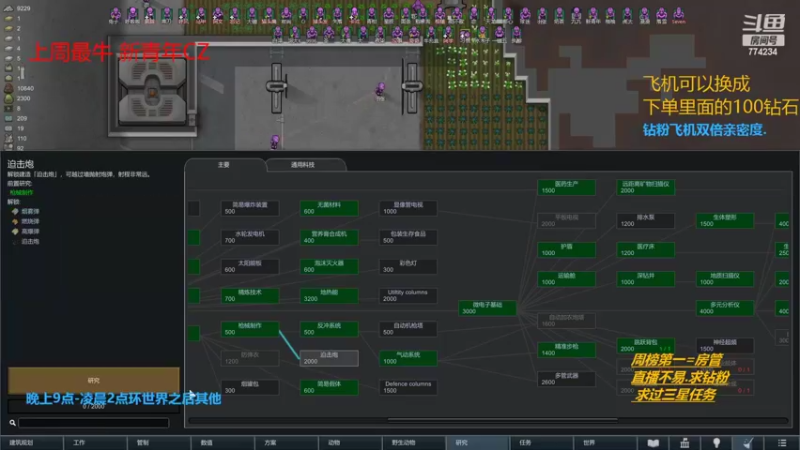
Task: Select the 气动系统 1000 research node
Action: (408, 358)
